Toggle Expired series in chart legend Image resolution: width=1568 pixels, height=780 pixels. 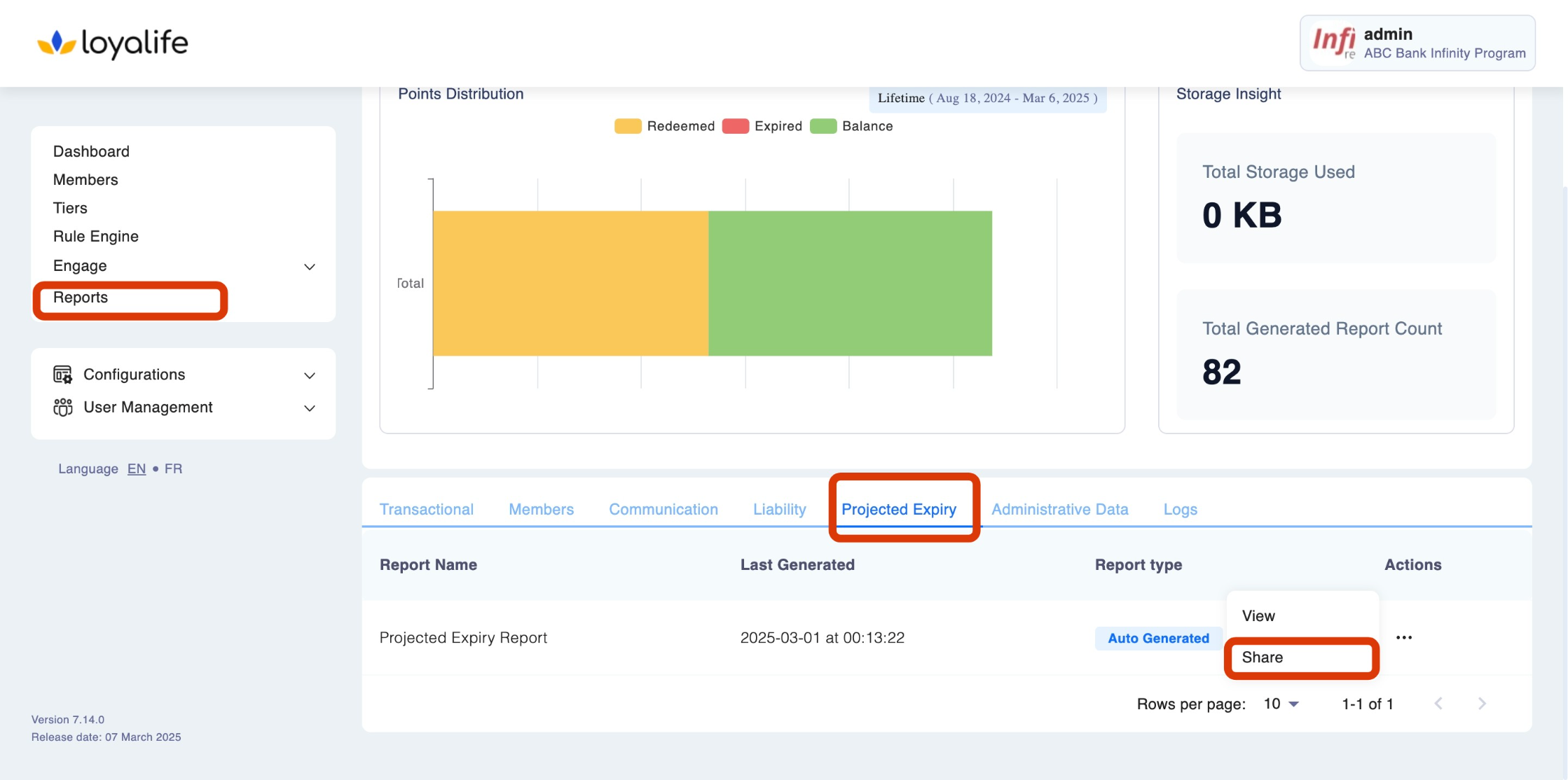pyautogui.click(x=762, y=126)
